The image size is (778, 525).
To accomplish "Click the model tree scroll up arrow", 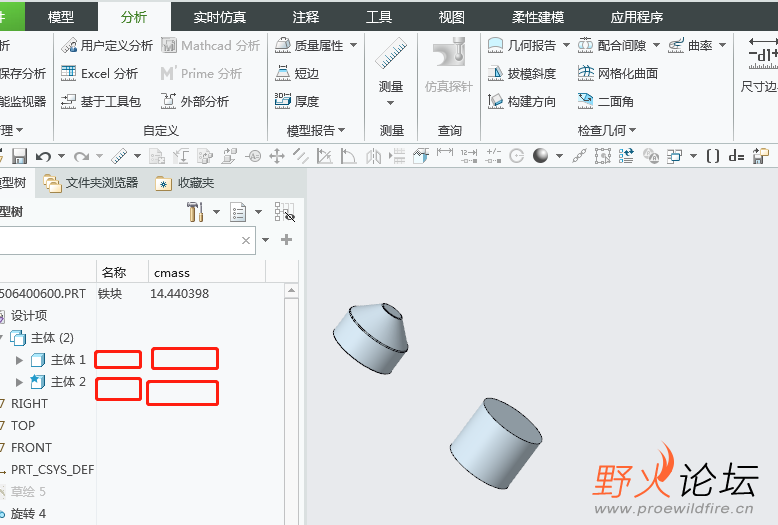I will click(x=292, y=291).
